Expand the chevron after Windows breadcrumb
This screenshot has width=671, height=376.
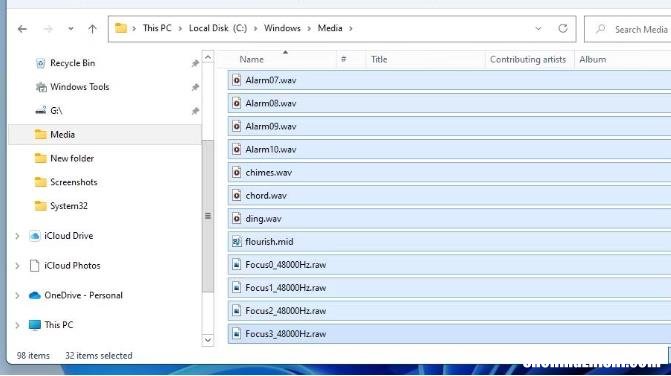coord(309,29)
